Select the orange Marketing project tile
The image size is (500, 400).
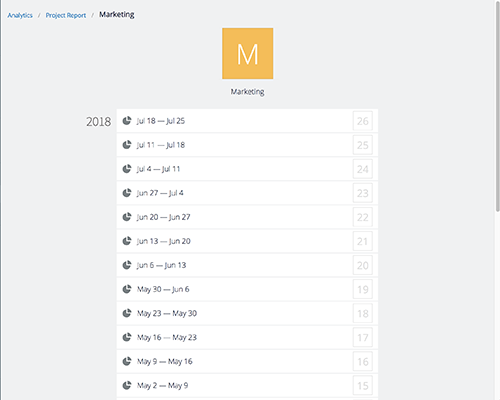click(x=248, y=53)
